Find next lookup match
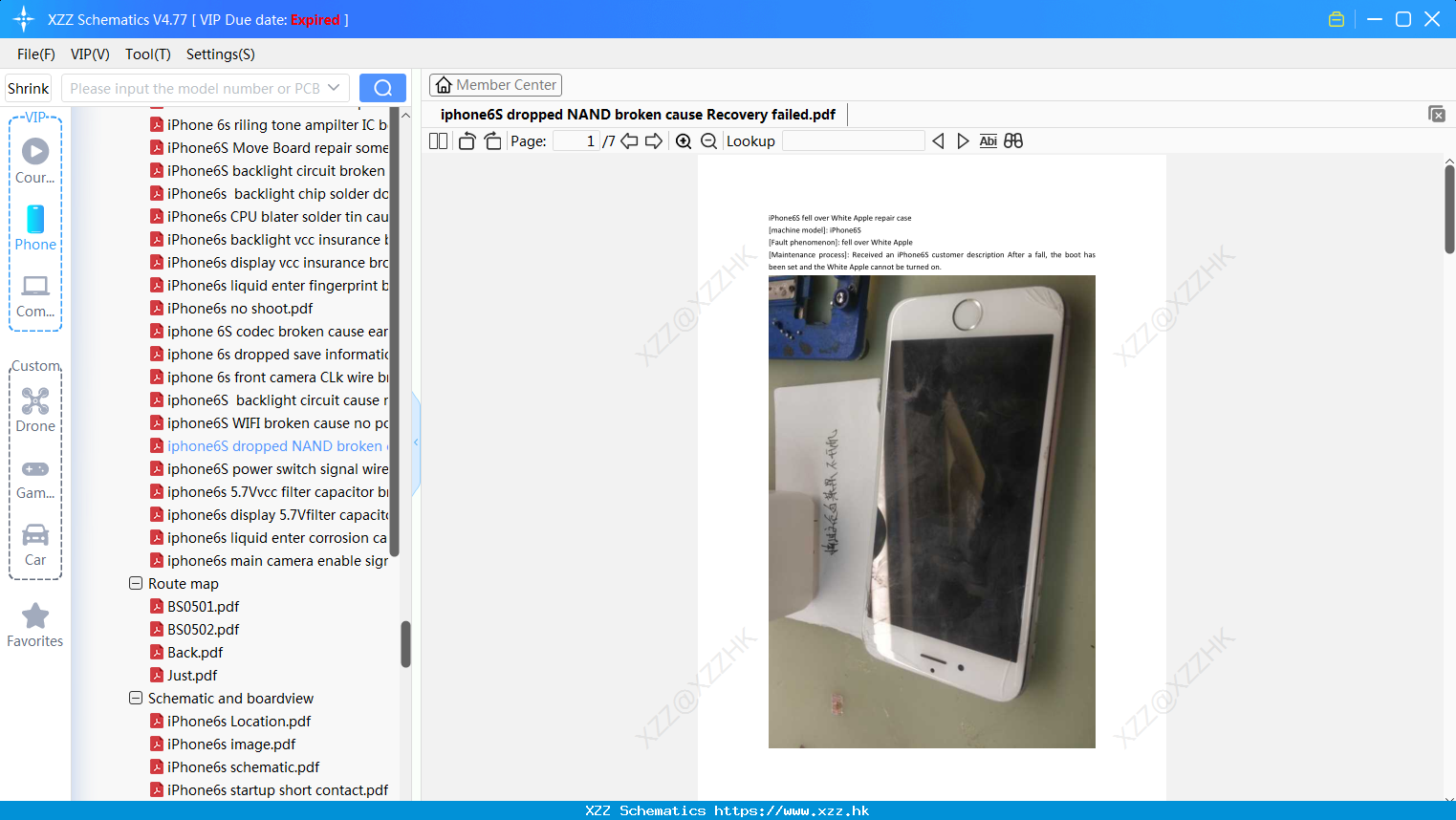The width and height of the screenshot is (1456, 820). point(963,141)
